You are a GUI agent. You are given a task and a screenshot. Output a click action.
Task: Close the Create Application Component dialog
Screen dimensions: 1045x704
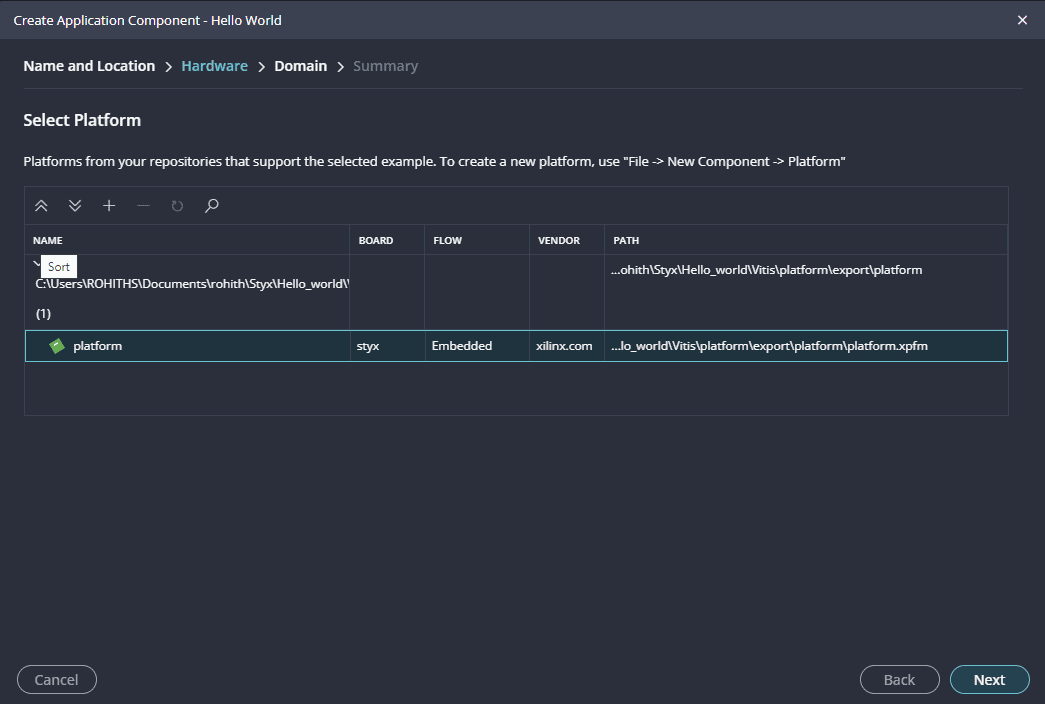(1022, 20)
